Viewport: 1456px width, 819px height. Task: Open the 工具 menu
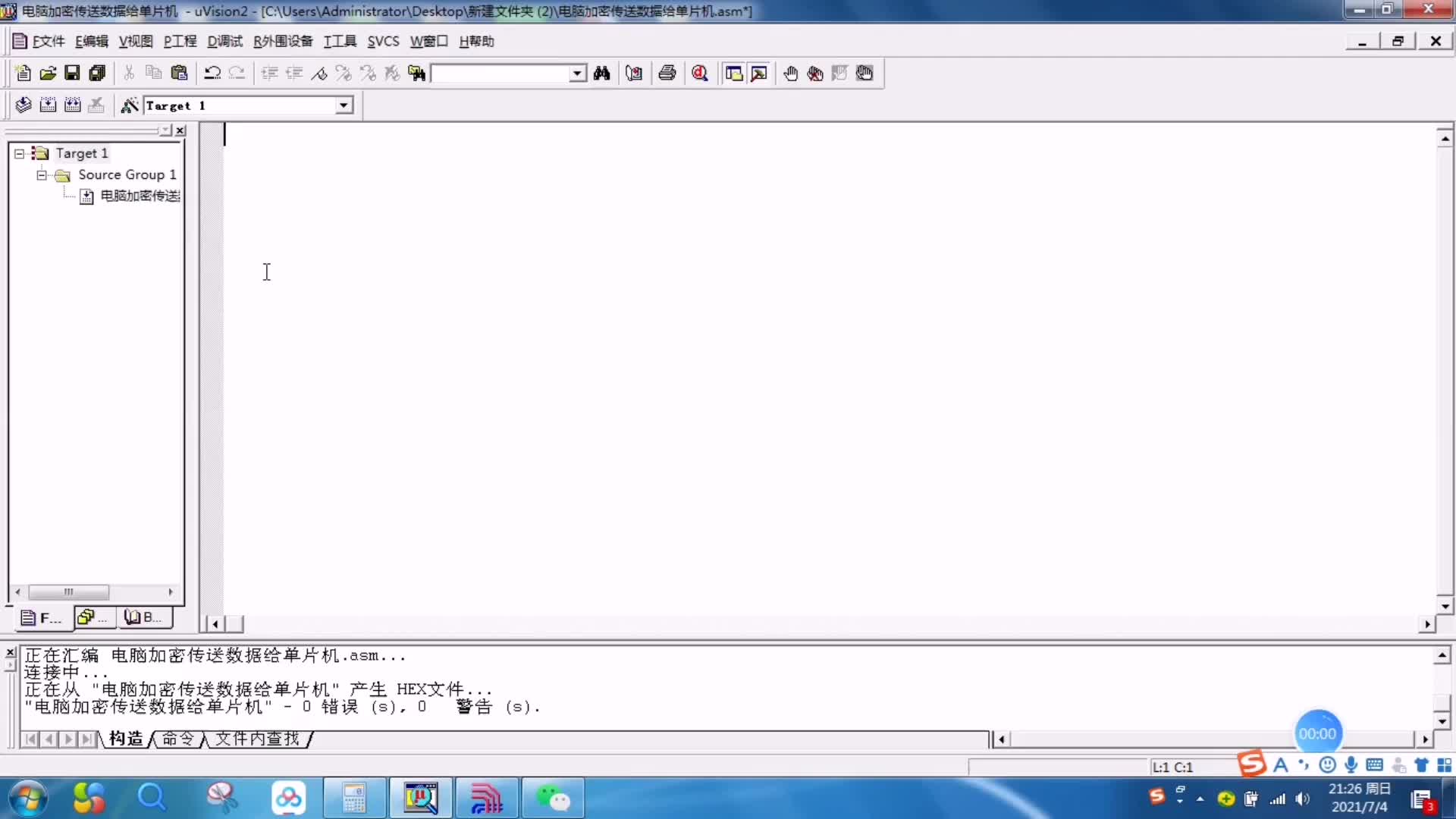pyautogui.click(x=340, y=41)
